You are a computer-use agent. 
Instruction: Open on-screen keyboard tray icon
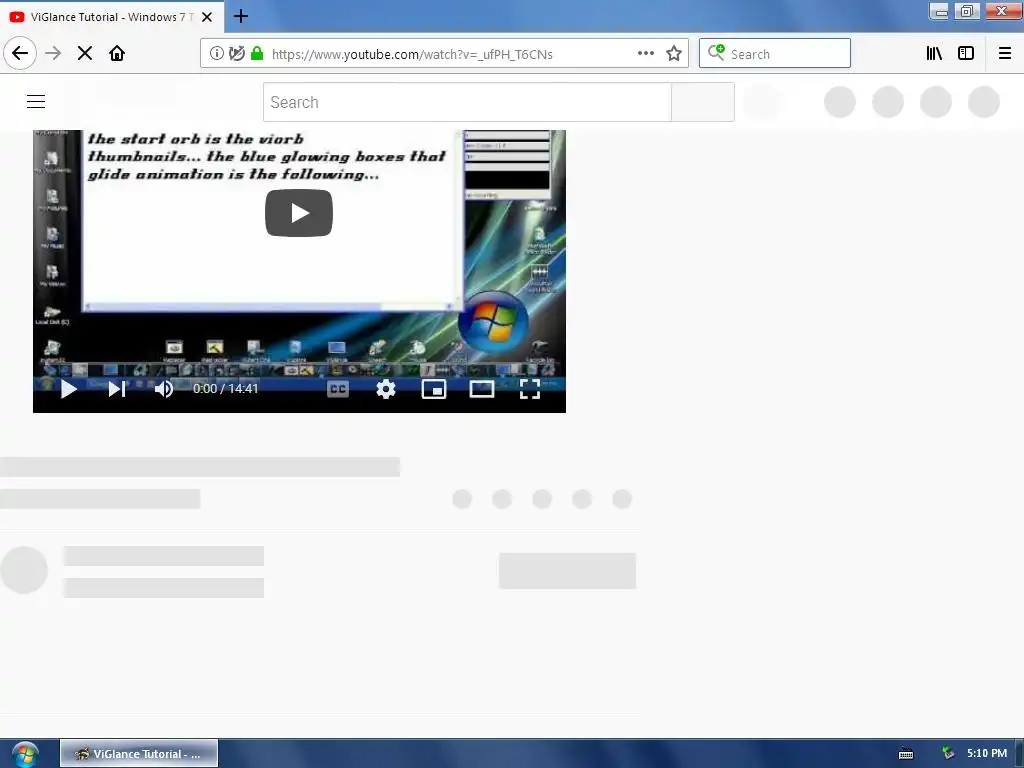[x=906, y=754]
